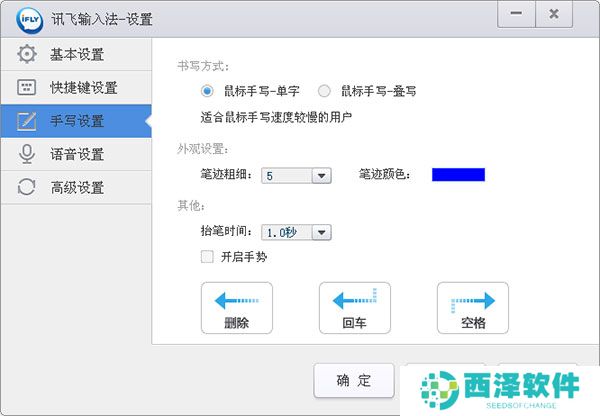
Task: Switch to the 高级设置 tab
Action: tap(76, 188)
